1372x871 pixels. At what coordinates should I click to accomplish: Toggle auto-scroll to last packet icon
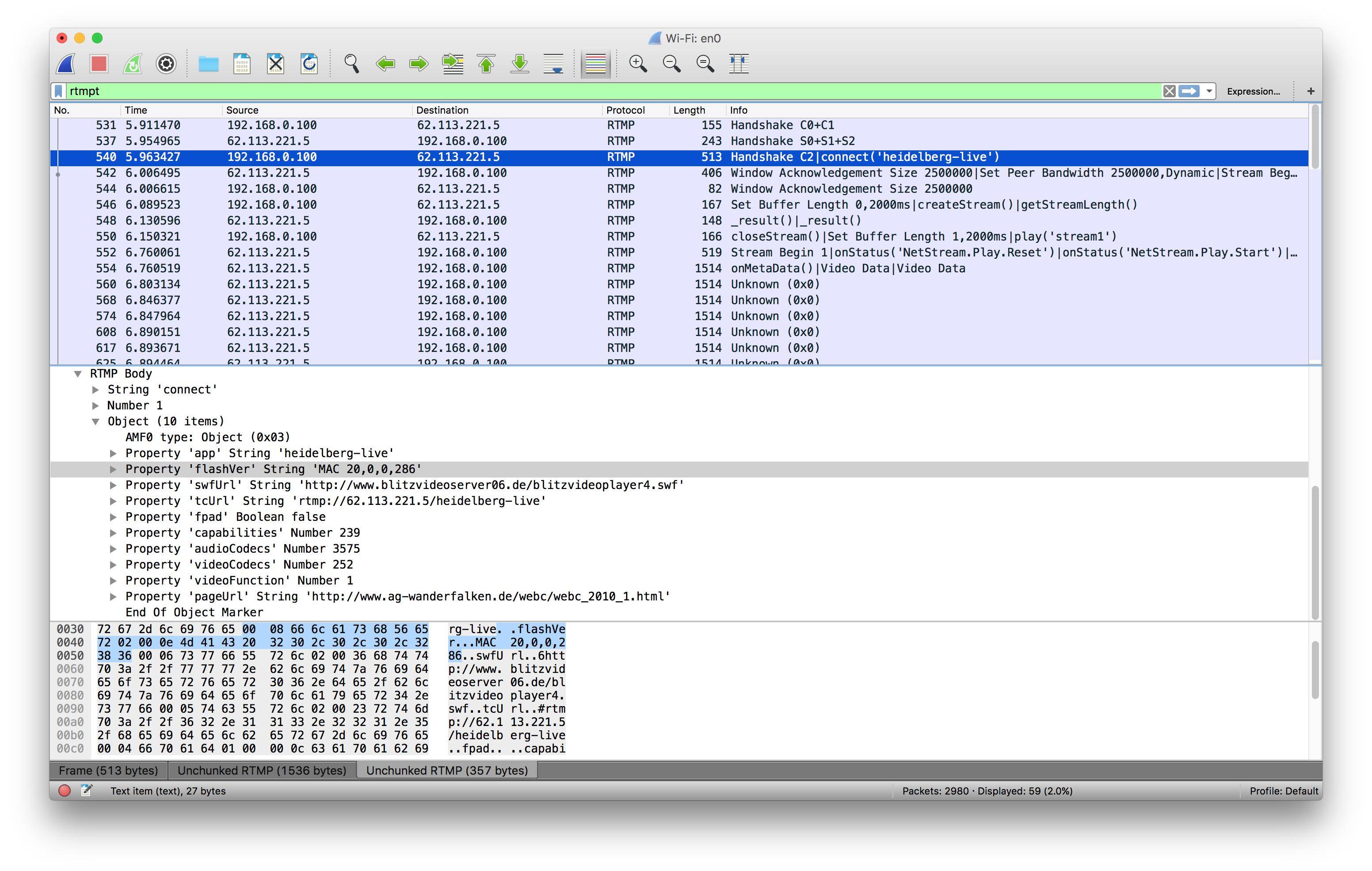(553, 63)
